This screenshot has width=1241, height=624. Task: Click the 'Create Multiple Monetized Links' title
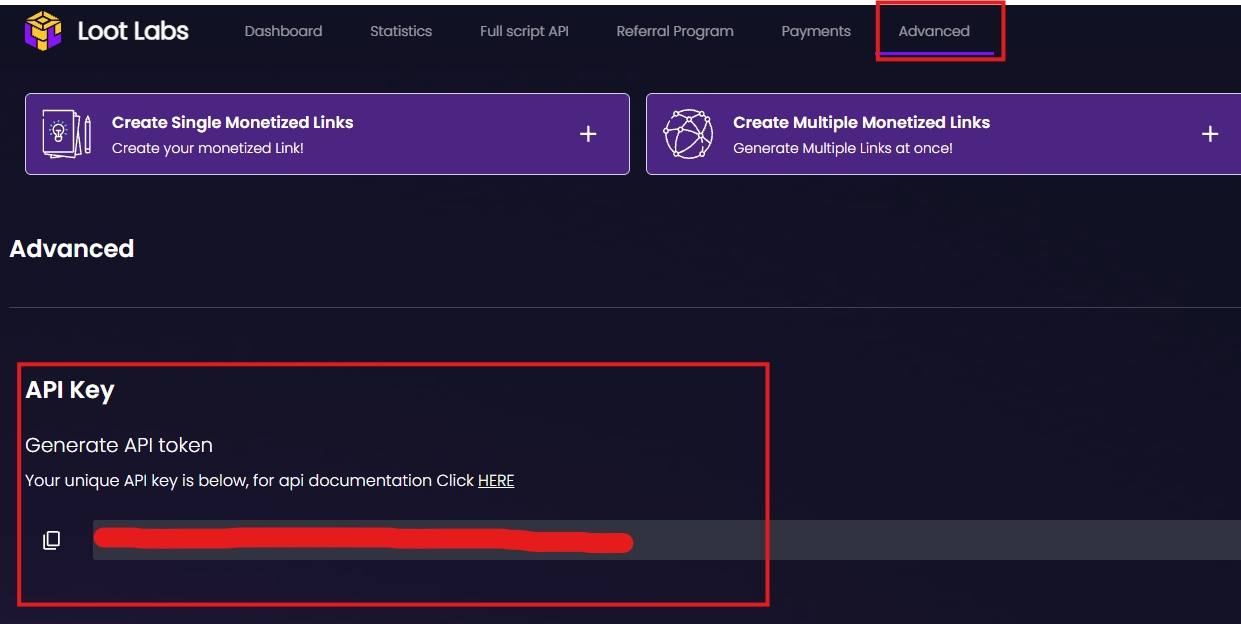tap(861, 122)
